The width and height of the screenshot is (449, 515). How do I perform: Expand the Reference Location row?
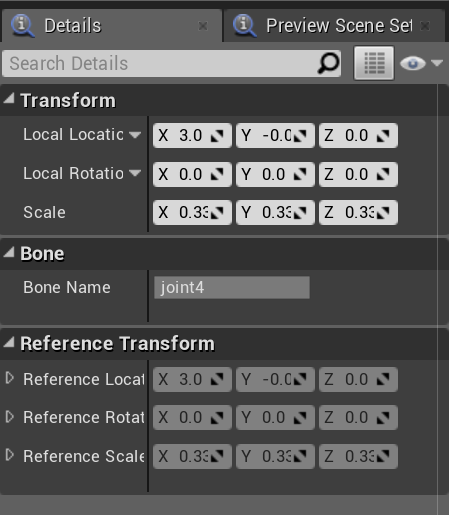10,378
